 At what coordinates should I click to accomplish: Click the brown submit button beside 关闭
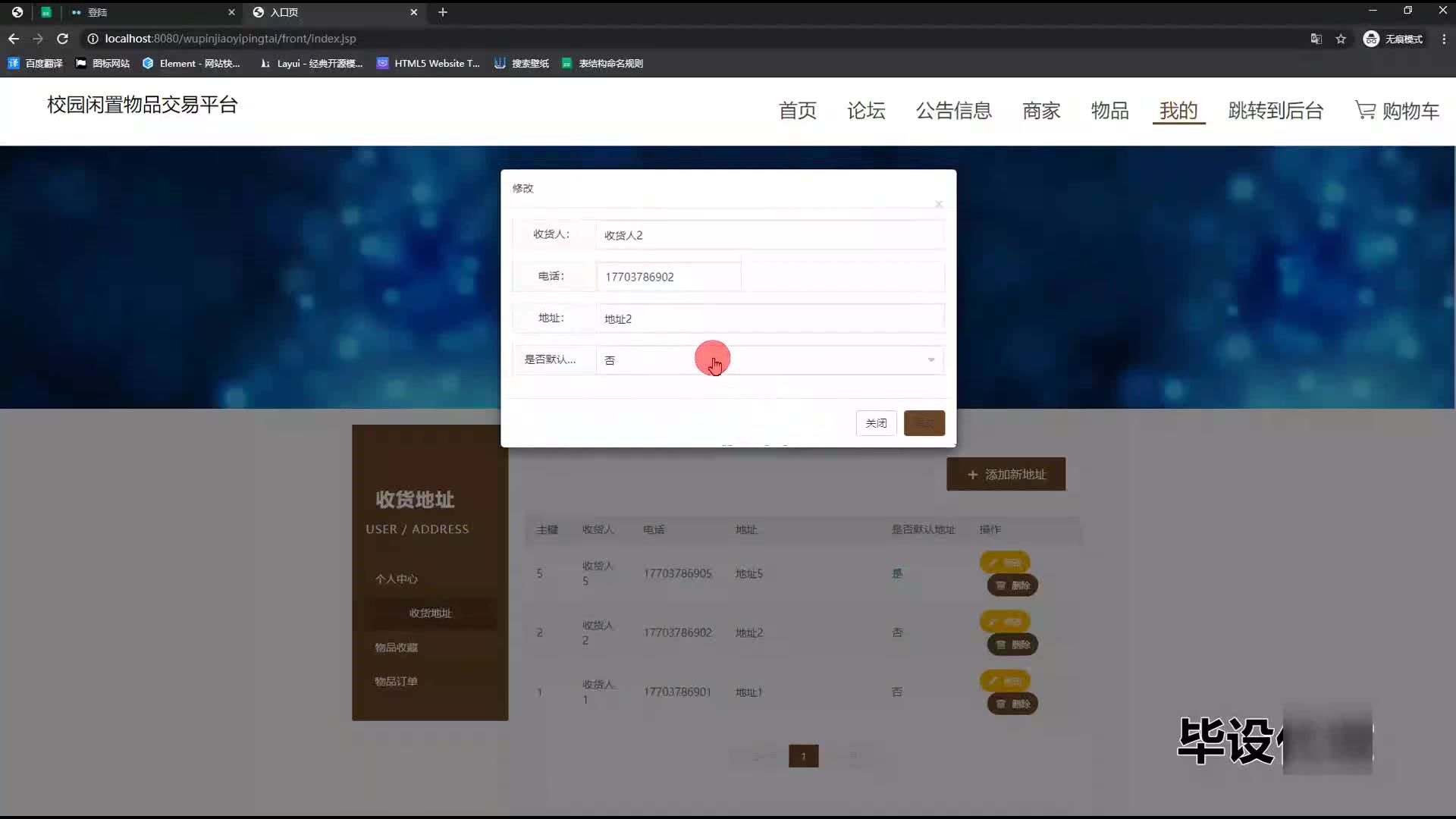tap(924, 423)
